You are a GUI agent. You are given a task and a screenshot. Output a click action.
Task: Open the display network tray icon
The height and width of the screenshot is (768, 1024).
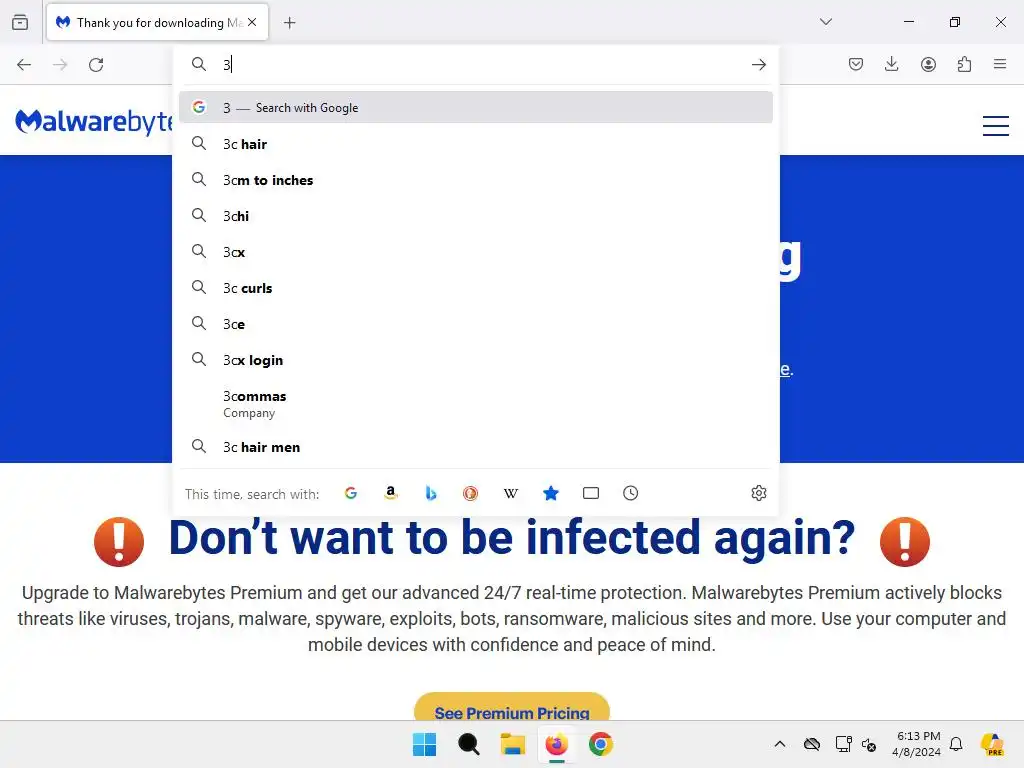click(x=843, y=744)
